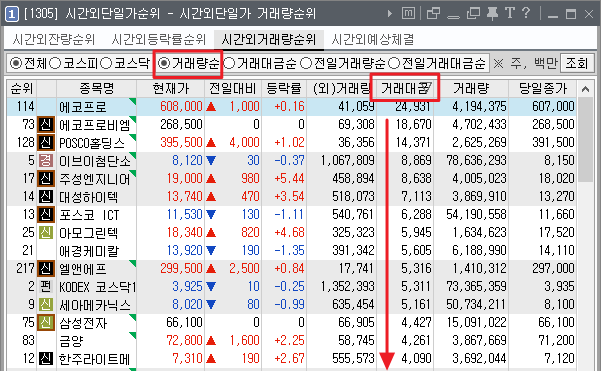Click the down triangle in 애경케미칼 row

click(211, 251)
